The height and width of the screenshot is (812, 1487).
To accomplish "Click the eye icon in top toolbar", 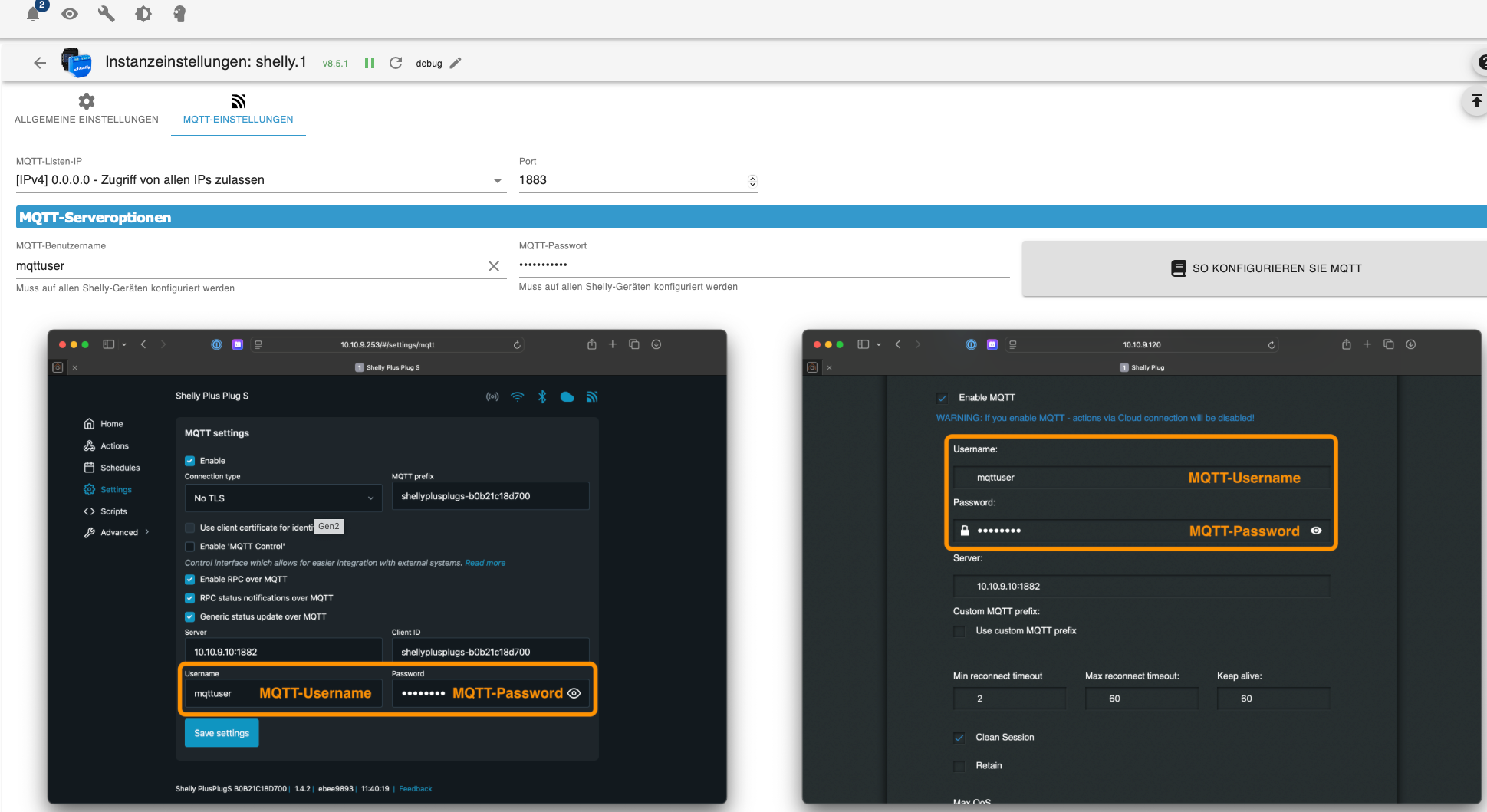I will (70, 14).
